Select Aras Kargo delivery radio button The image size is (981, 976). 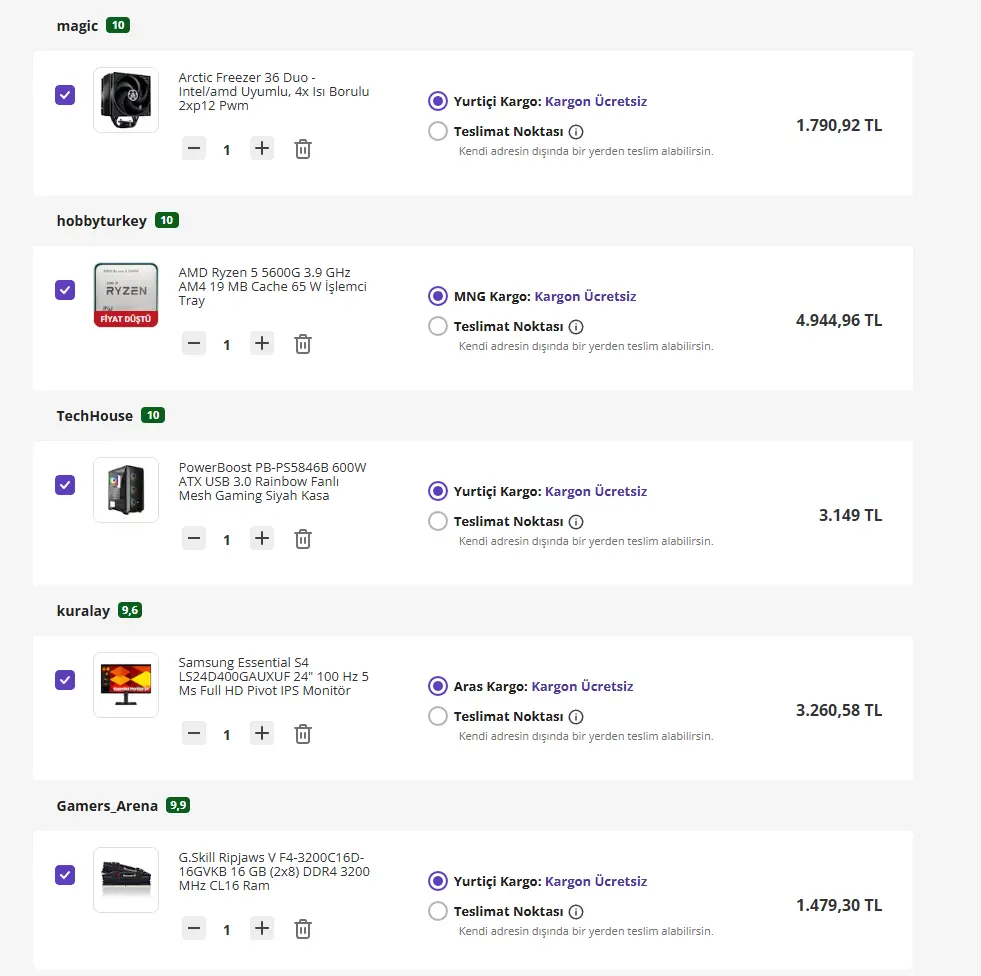coord(438,686)
